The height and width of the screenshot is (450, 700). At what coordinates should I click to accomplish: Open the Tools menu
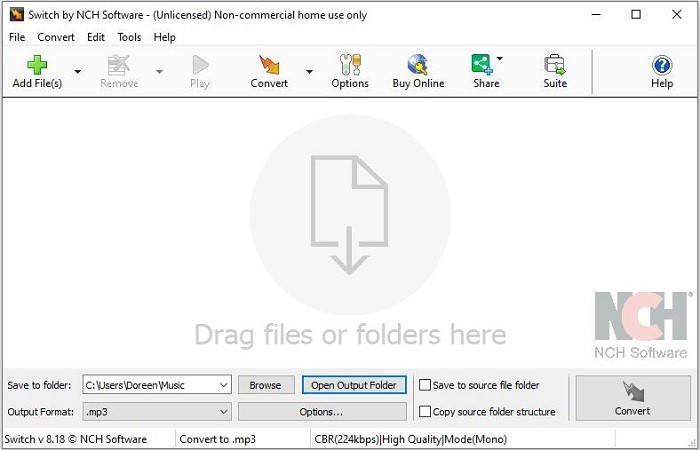[x=129, y=37]
